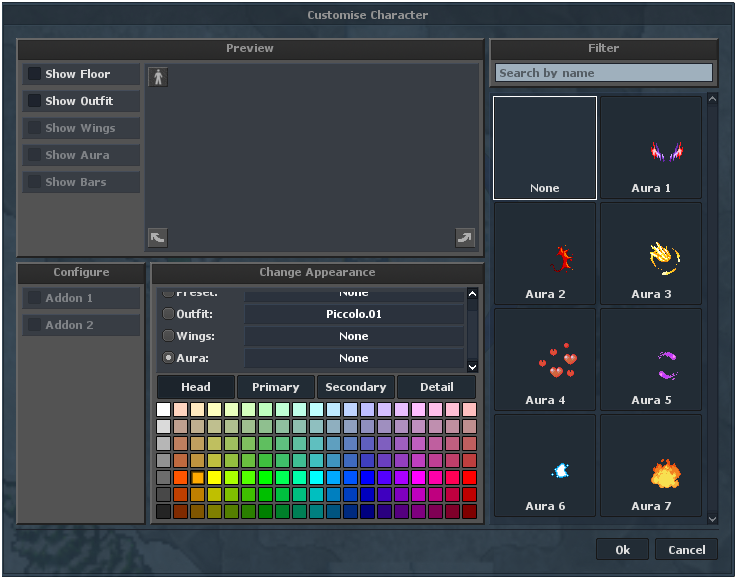Click in the Search by name field
738x578 pixels.
coord(603,73)
